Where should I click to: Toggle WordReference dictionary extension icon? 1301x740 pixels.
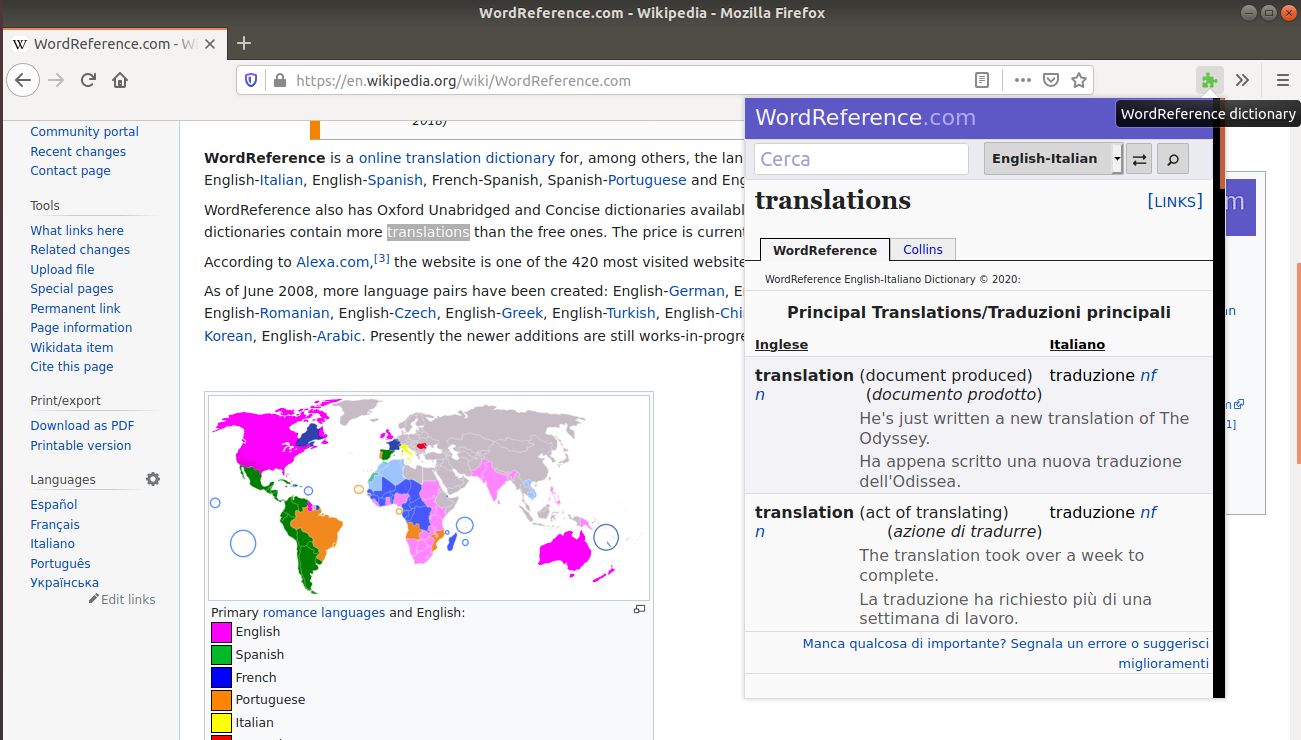1210,80
